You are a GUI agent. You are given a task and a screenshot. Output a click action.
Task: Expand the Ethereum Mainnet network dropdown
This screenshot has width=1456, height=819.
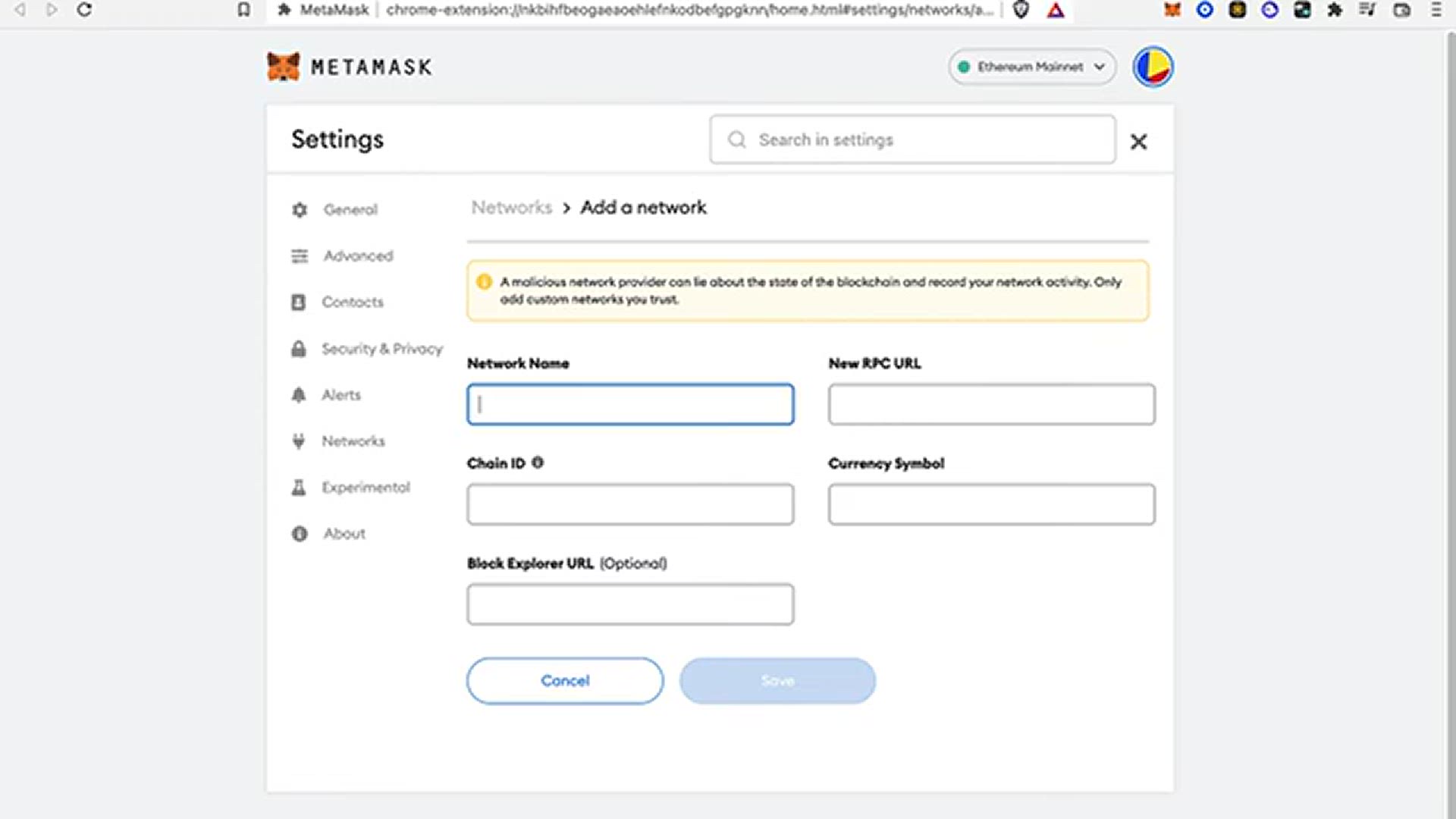[x=1031, y=67]
